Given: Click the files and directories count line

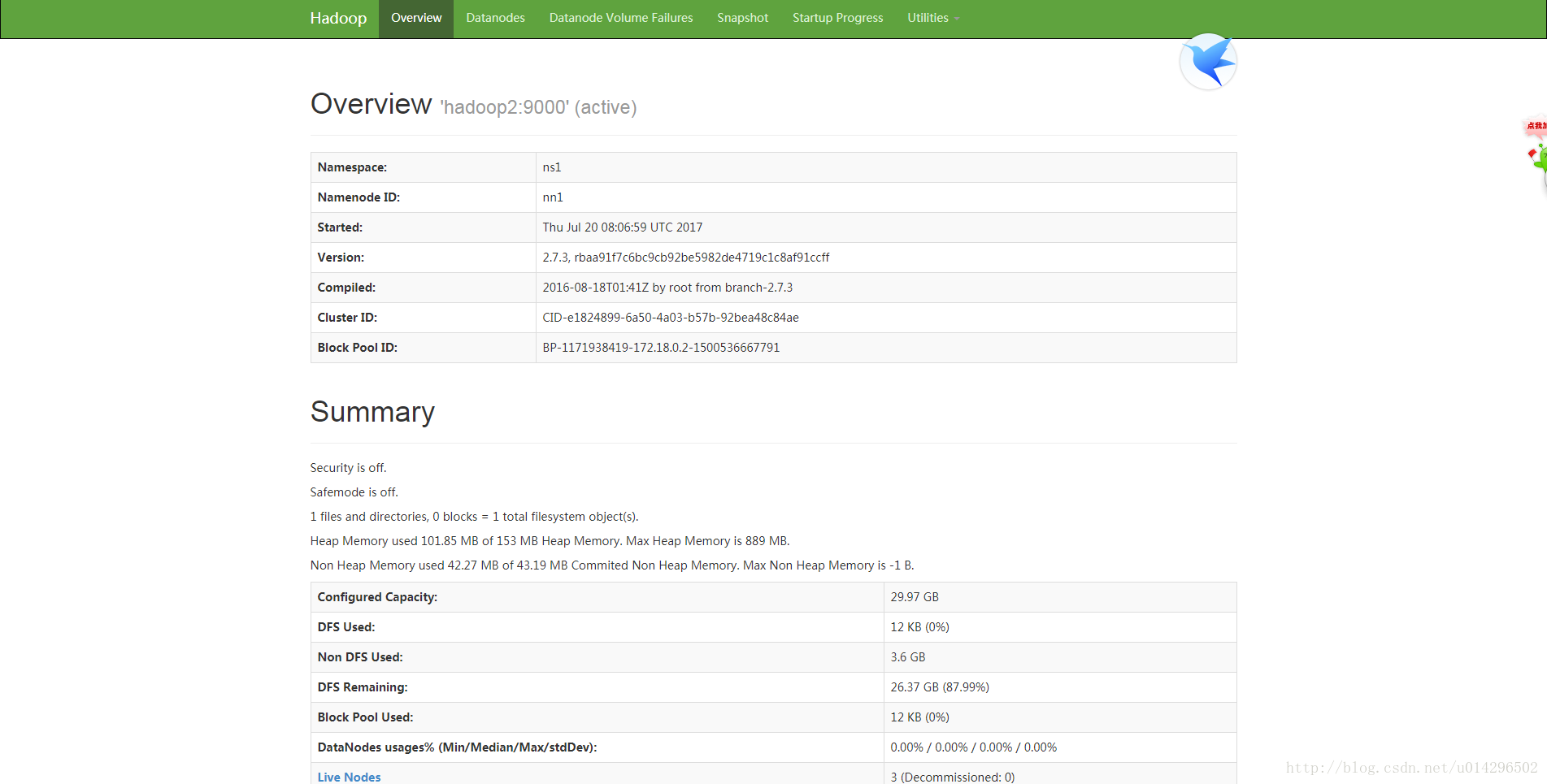Looking at the screenshot, I should coord(474,517).
